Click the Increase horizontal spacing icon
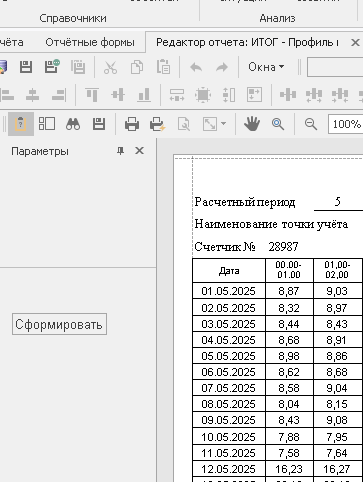 click(314, 95)
